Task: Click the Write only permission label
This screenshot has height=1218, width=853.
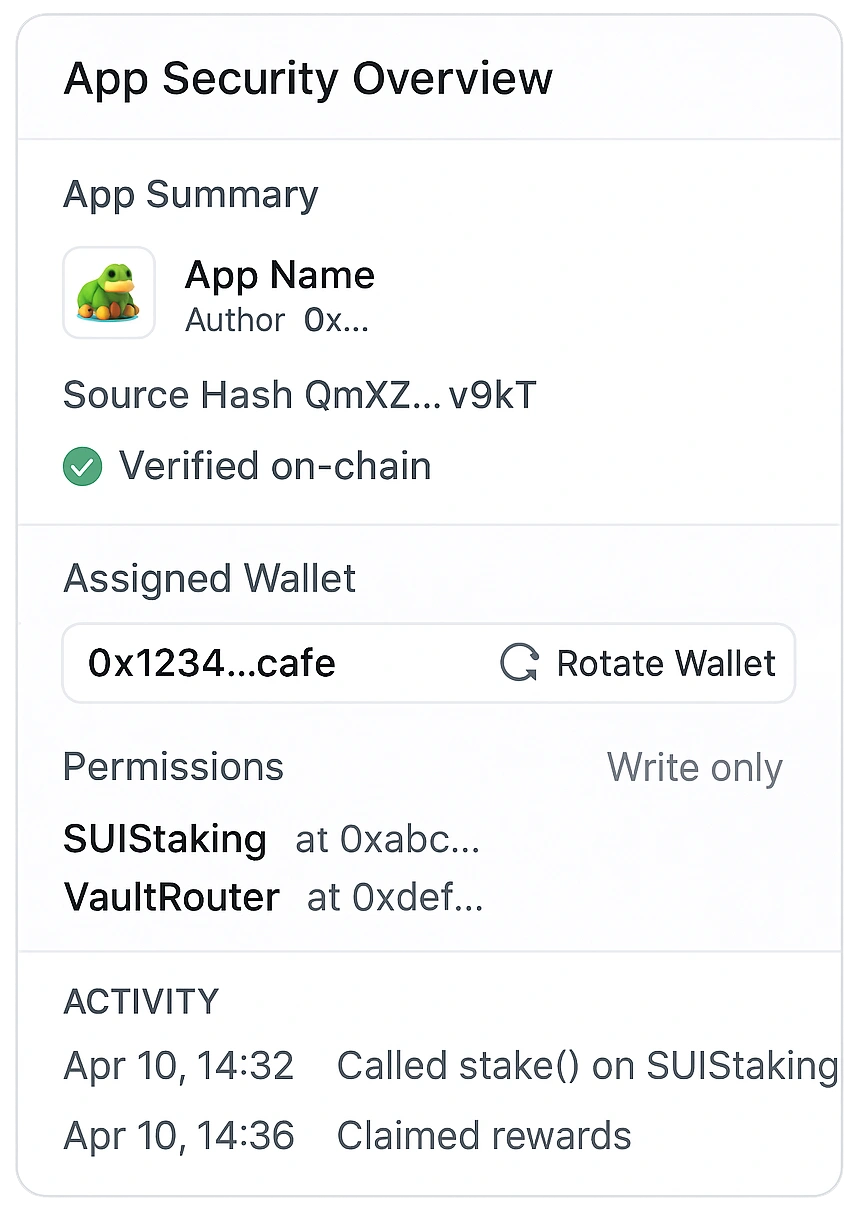Action: click(694, 768)
